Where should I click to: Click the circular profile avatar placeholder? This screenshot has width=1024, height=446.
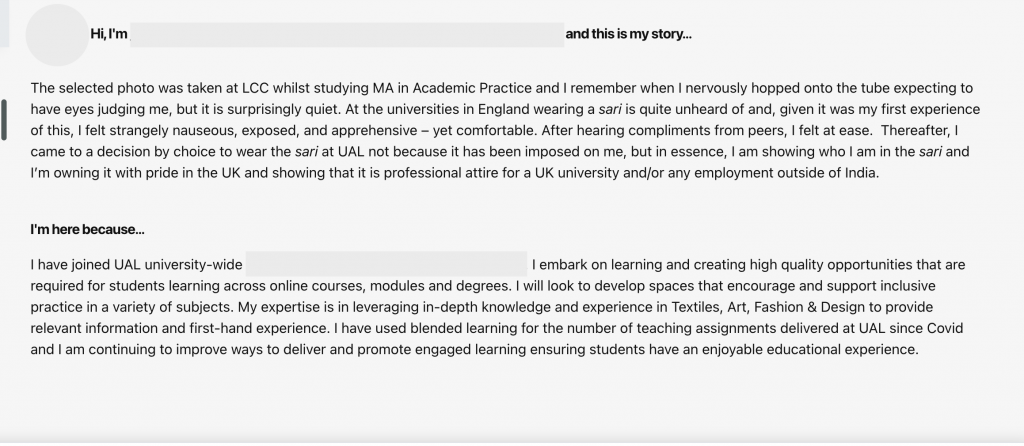point(57,35)
